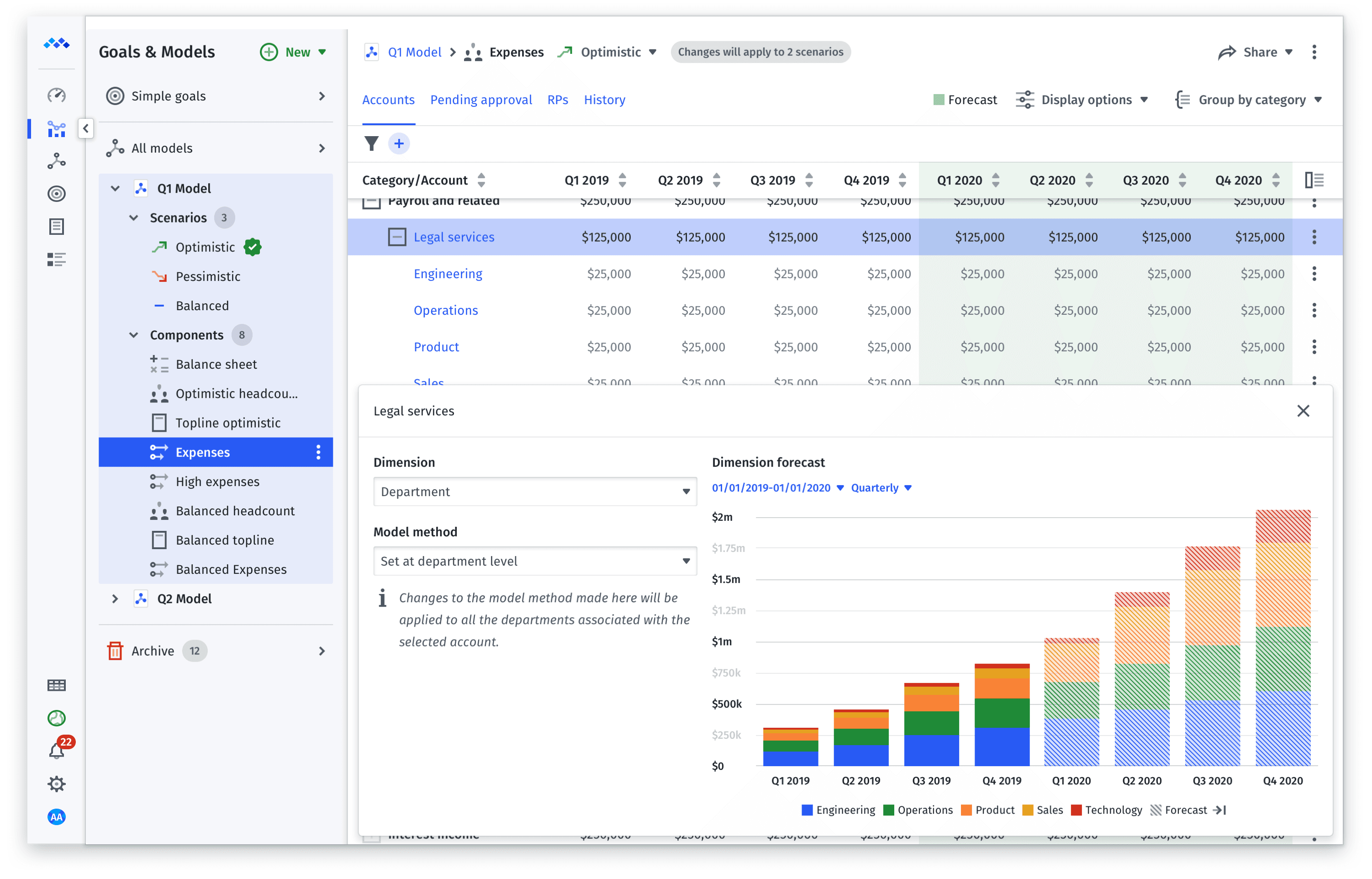Open the History tab

[604, 100]
